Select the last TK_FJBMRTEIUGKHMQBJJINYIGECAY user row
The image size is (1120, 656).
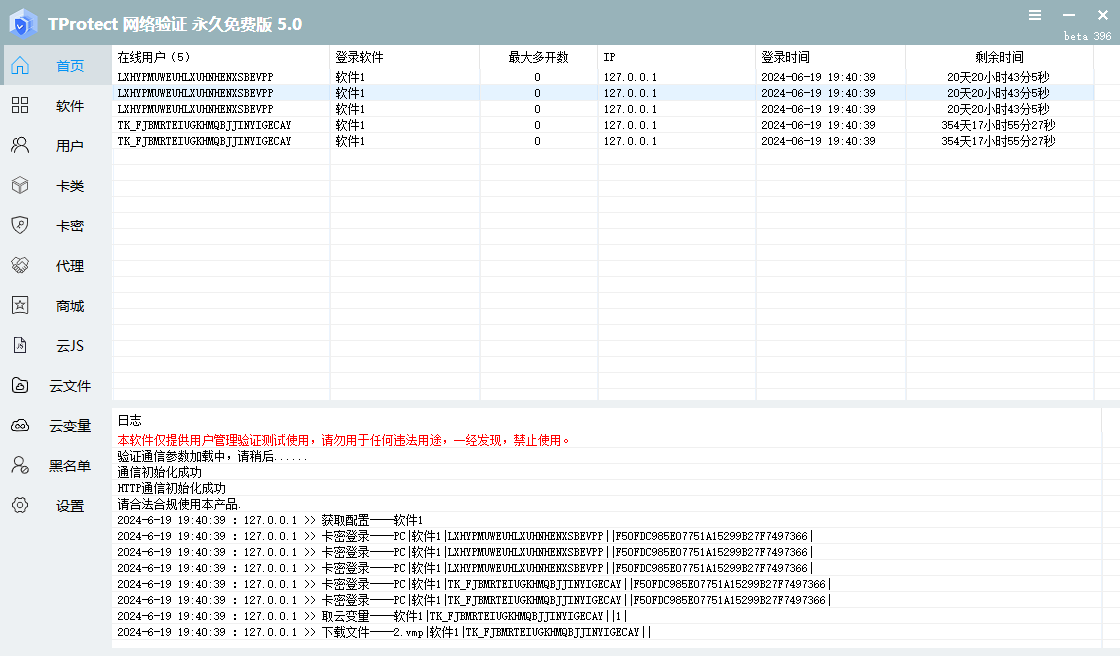tap(204, 141)
